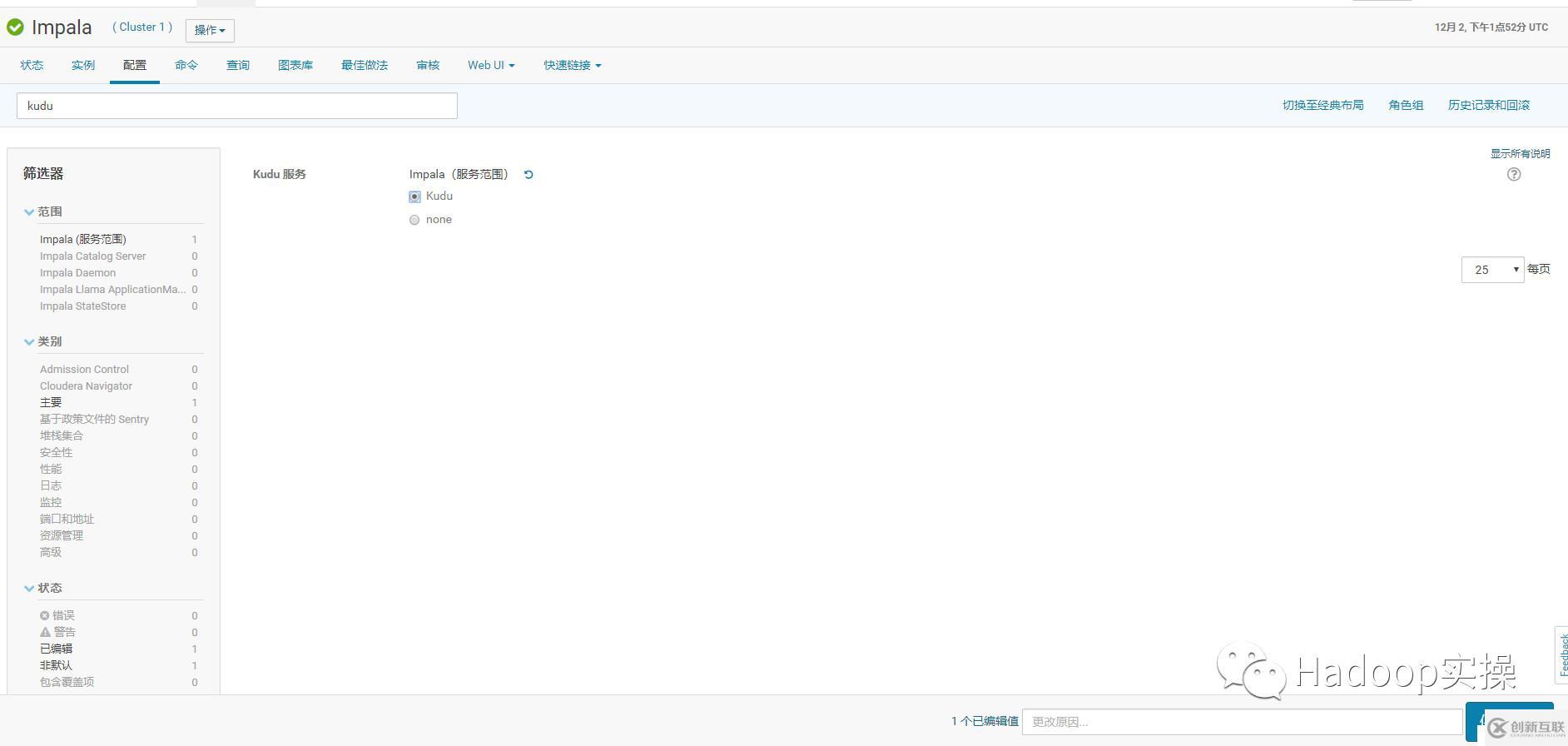Click the warning triangle icon in filters
1568x746 pixels.
click(45, 632)
